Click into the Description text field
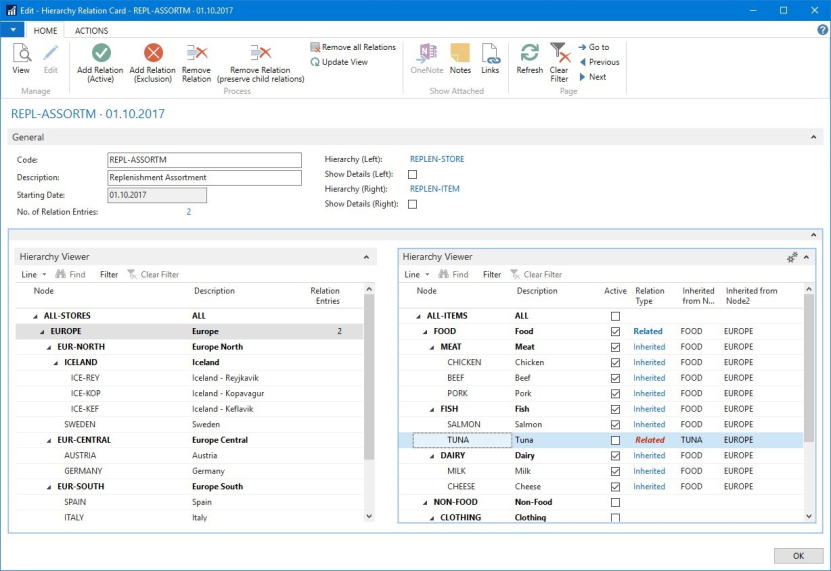Viewport: 831px width, 571px height. coord(204,178)
